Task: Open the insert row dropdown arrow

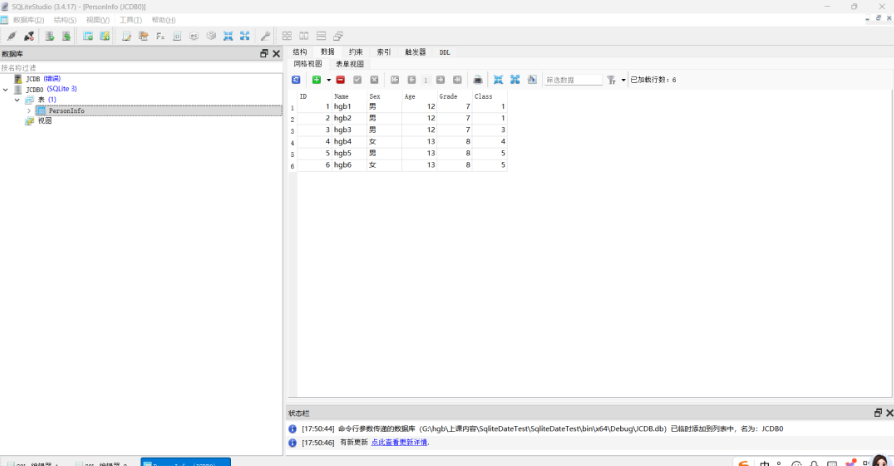Action: 328,79
